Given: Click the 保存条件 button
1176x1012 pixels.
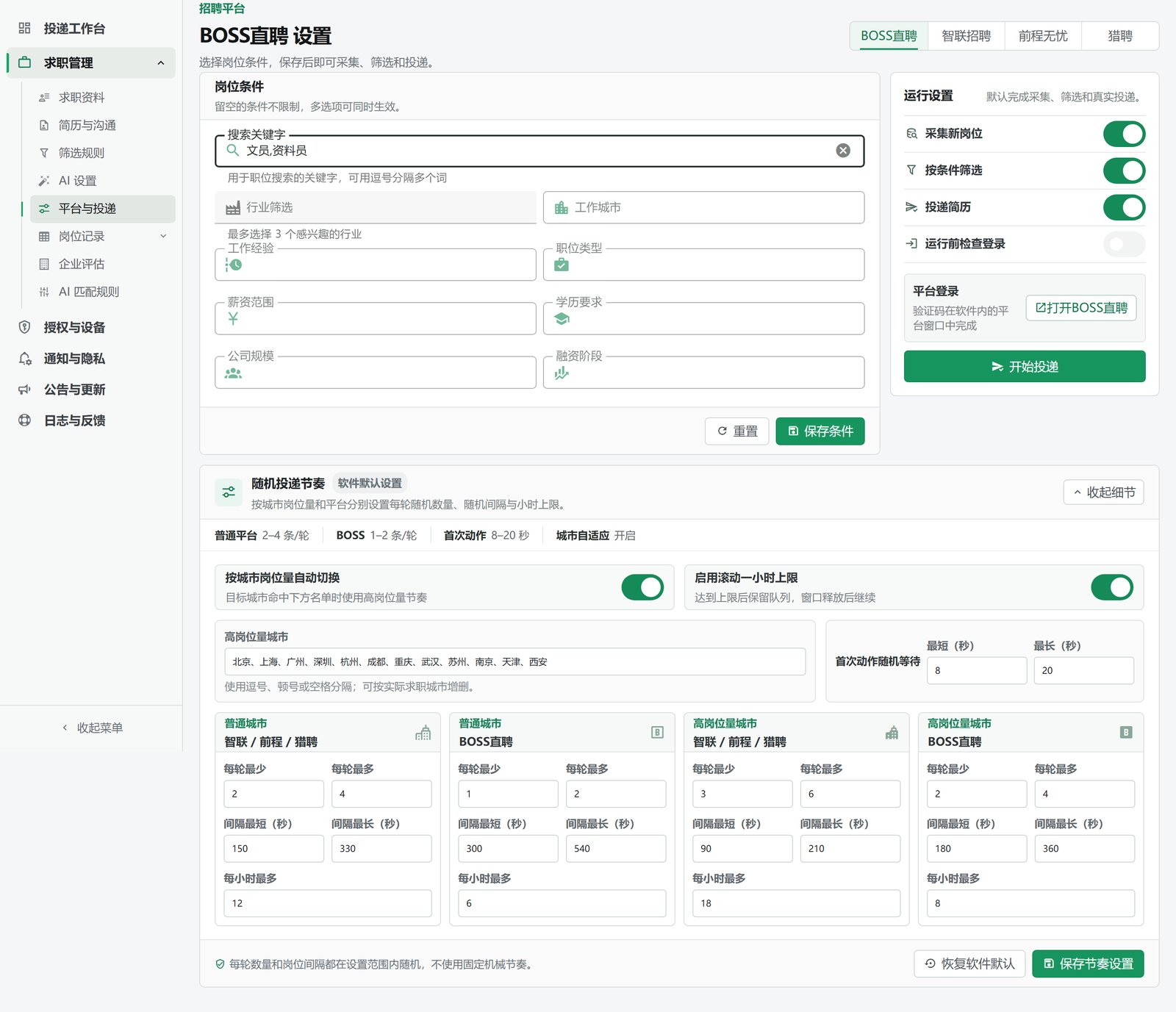Looking at the screenshot, I should (820, 431).
